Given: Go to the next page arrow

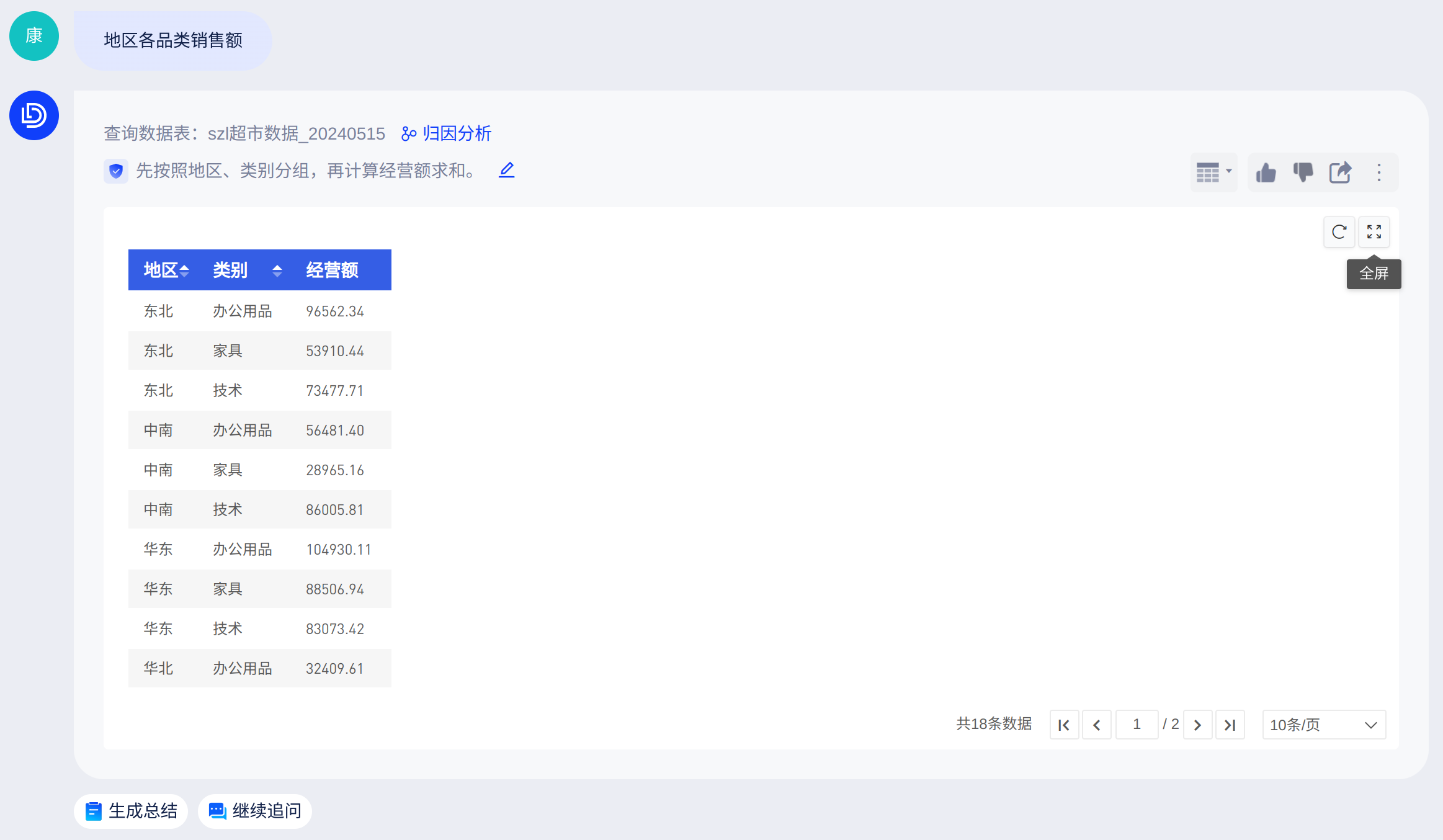Looking at the screenshot, I should [1198, 725].
